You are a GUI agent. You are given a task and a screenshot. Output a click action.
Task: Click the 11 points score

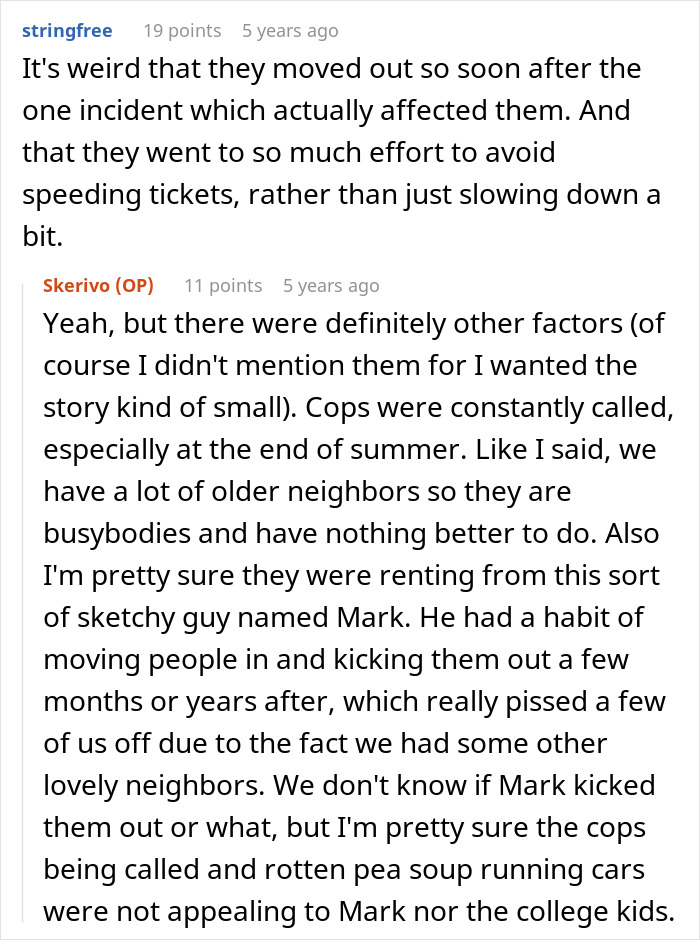pyautogui.click(x=223, y=285)
